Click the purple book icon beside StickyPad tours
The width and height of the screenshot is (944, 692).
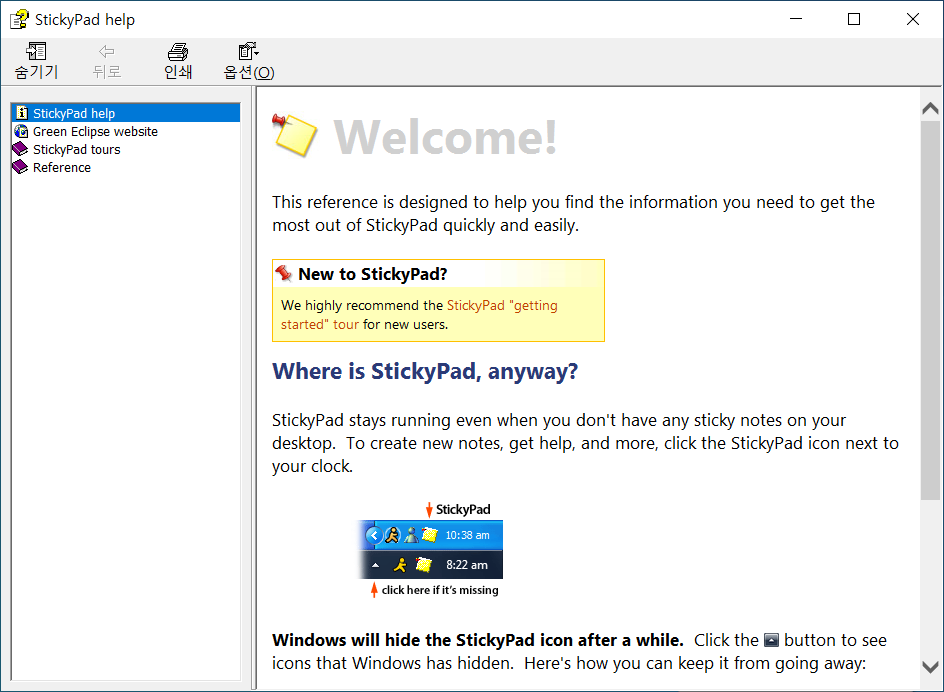click(20, 149)
